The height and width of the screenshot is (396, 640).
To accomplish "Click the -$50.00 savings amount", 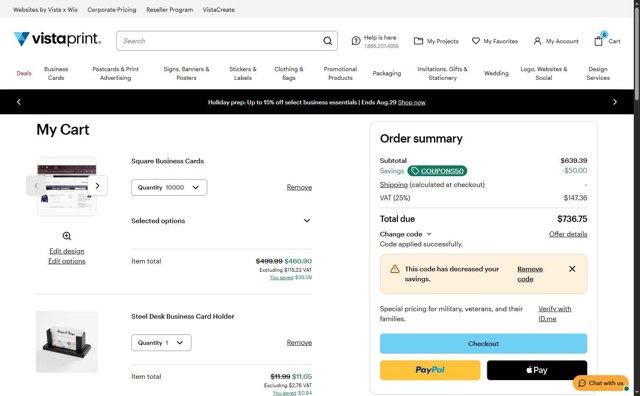I will [575, 171].
